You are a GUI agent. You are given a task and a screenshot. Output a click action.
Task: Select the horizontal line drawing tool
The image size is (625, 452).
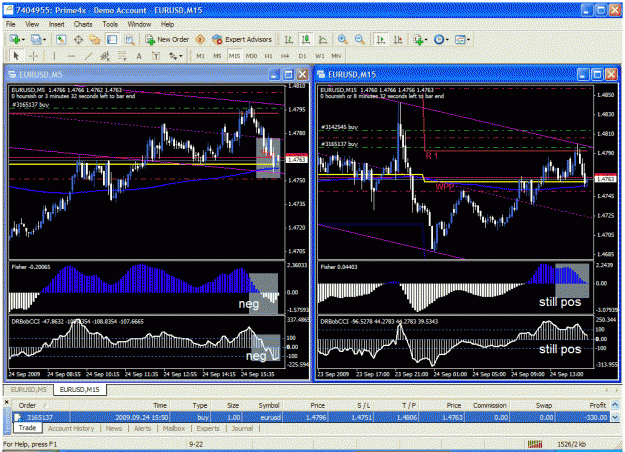[71, 56]
